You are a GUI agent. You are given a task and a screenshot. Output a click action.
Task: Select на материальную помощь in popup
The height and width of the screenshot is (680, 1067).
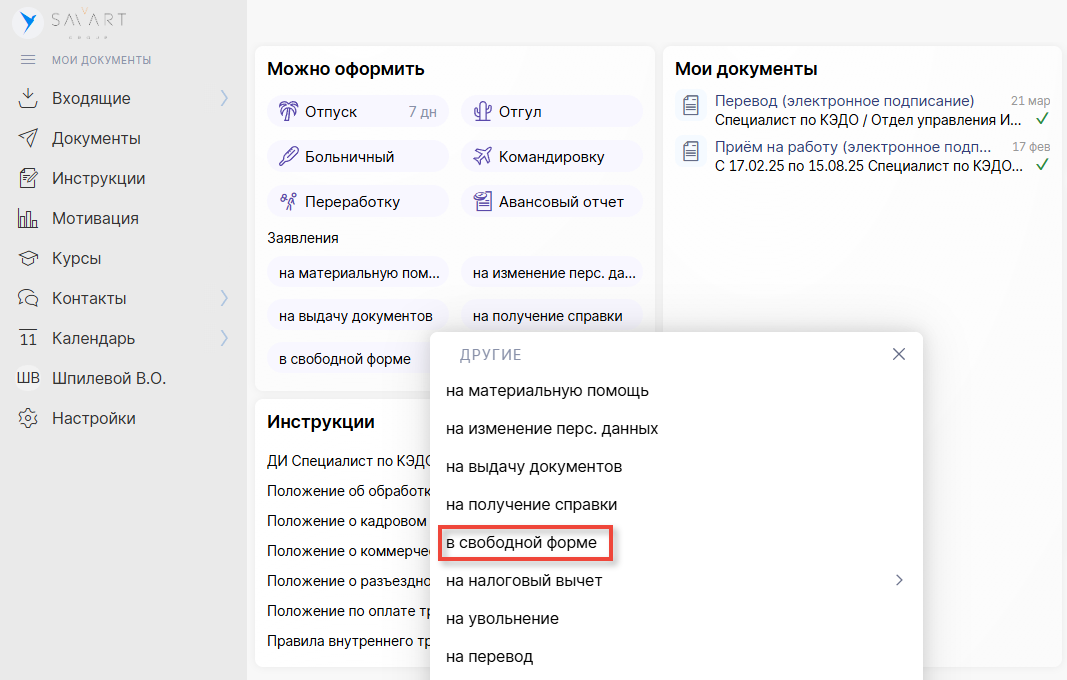(547, 391)
